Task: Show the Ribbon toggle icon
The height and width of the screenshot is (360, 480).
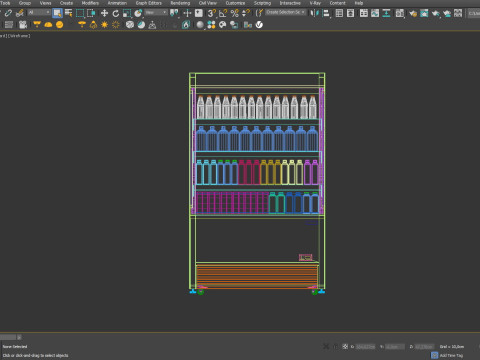Action: (364, 13)
